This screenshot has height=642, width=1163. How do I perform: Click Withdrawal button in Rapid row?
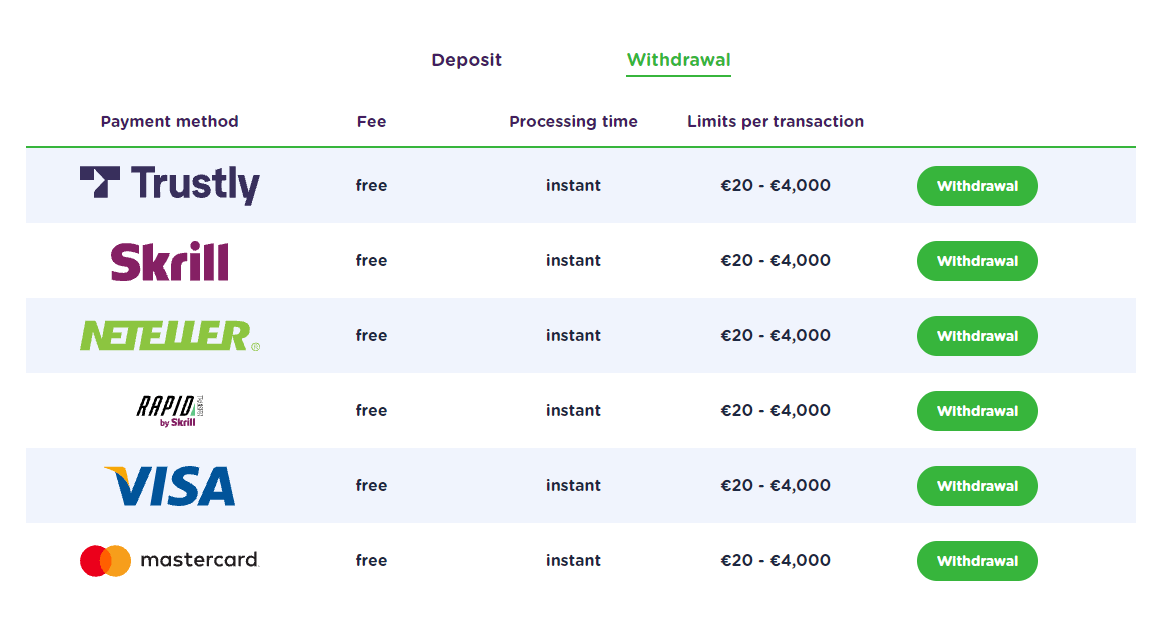coord(977,411)
